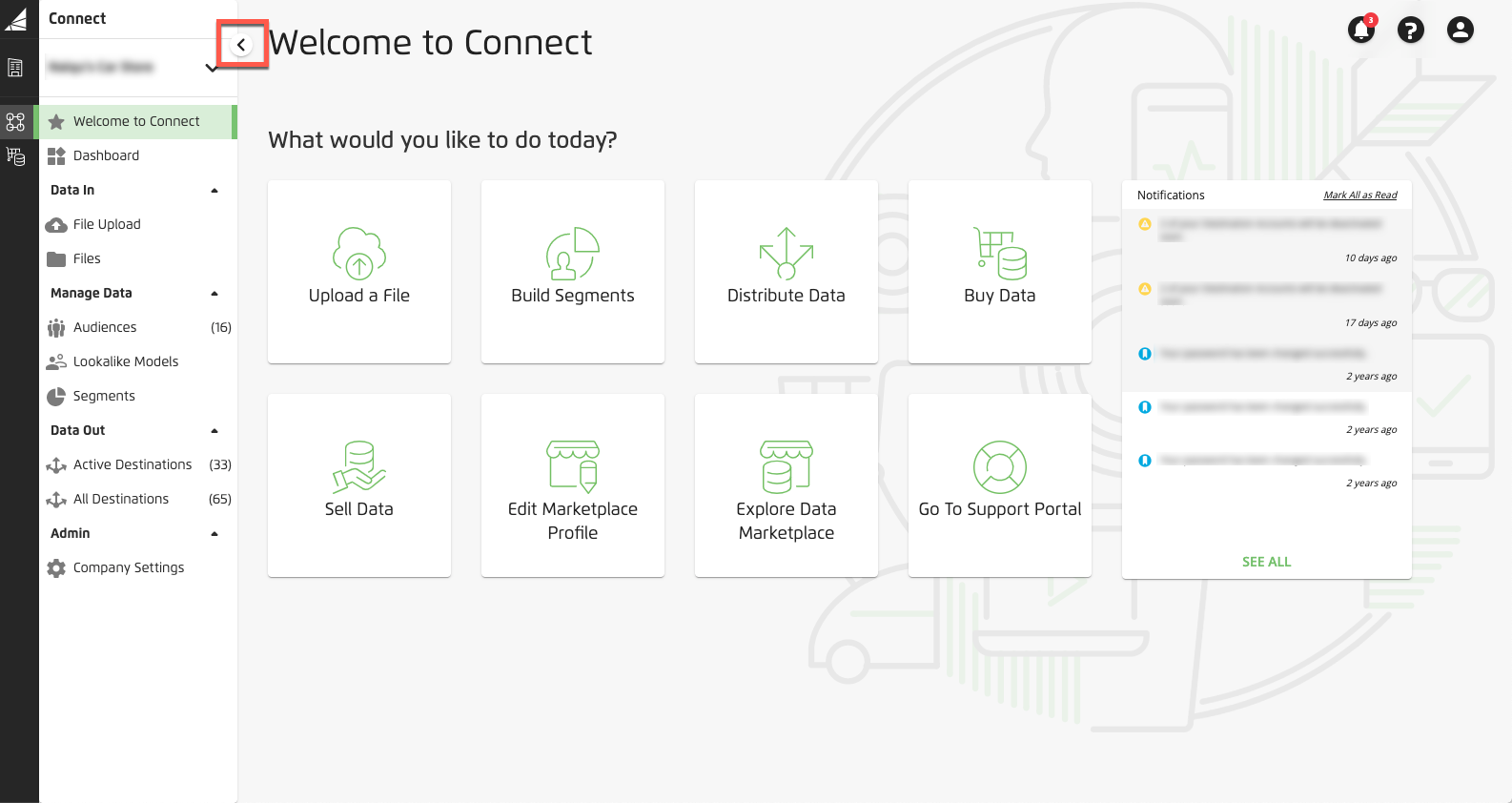Open Company Settings in the sidebar
1512x803 pixels.
[129, 567]
